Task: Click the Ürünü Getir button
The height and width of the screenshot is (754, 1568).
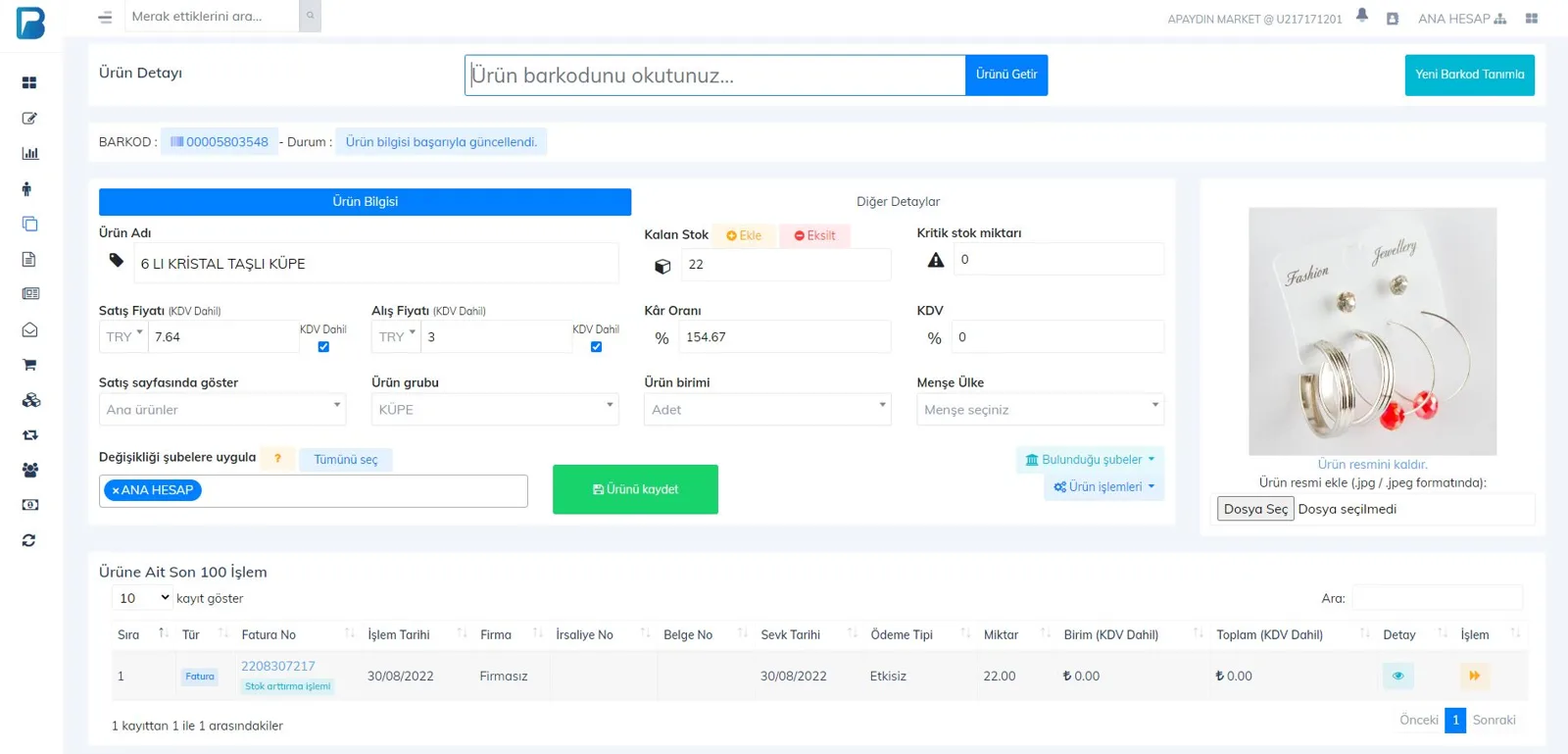Action: [x=1006, y=75]
